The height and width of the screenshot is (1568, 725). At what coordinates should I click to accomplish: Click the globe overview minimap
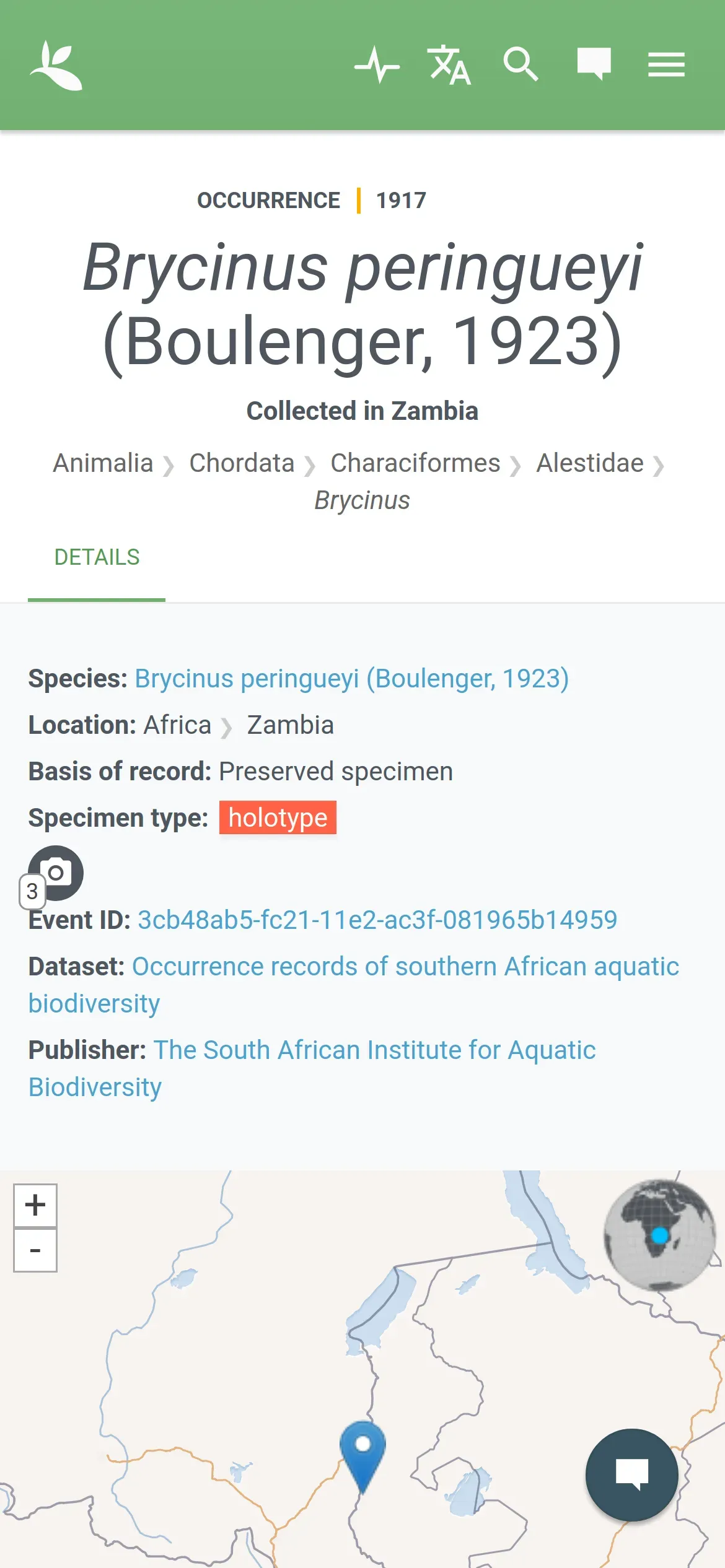click(x=659, y=1235)
